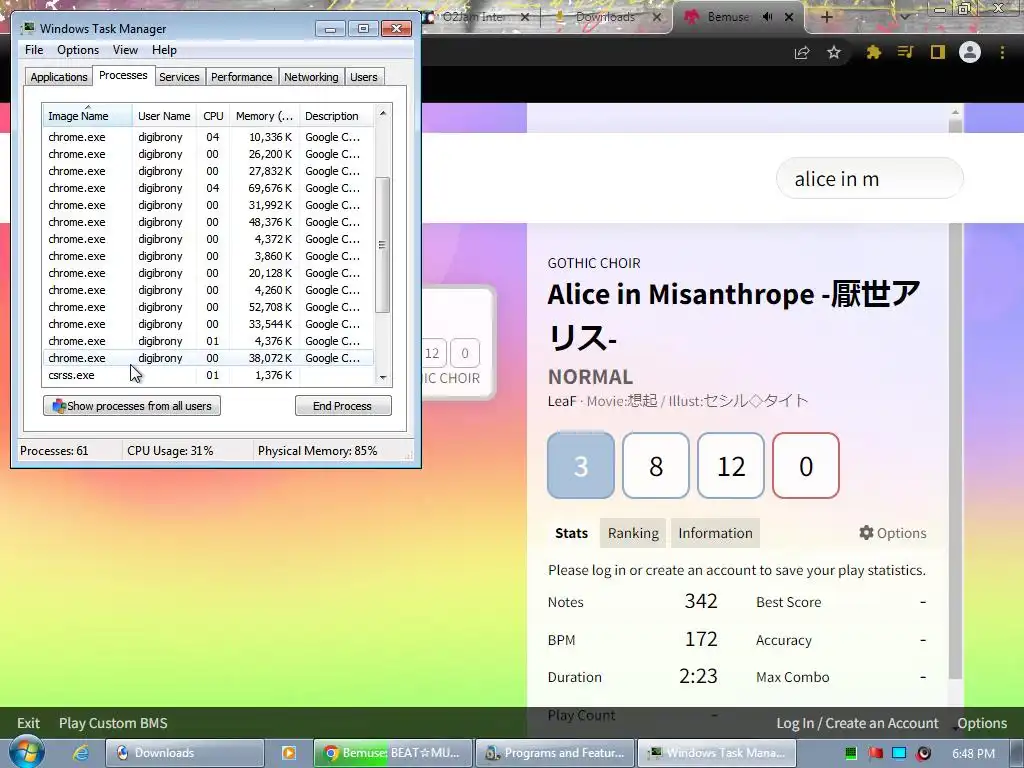Click the red flag tray icon
This screenshot has height=768, width=1024.
point(875,753)
